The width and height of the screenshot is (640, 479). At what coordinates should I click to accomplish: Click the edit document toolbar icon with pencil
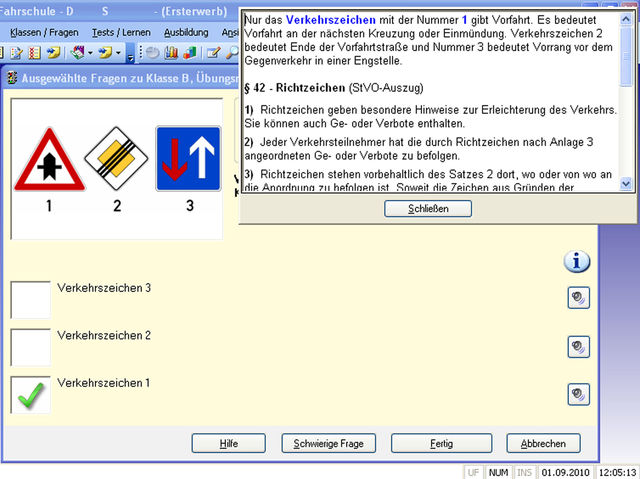pyautogui.click(x=16, y=53)
